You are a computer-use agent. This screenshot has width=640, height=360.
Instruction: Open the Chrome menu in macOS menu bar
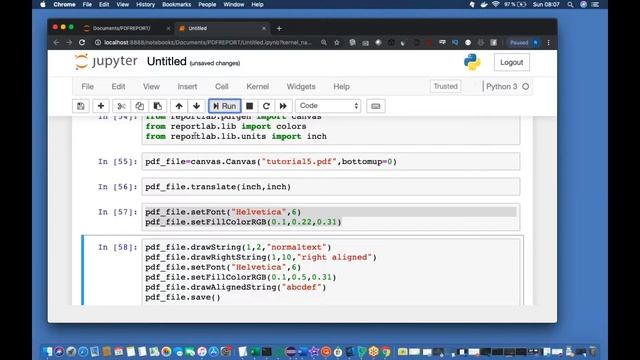pos(64,4)
